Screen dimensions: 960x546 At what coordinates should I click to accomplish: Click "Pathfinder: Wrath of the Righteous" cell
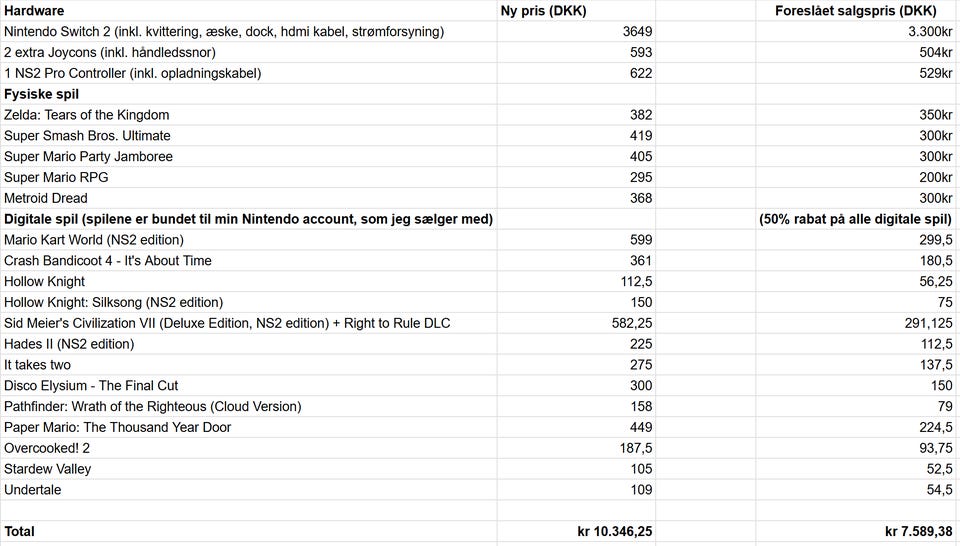(x=249, y=406)
